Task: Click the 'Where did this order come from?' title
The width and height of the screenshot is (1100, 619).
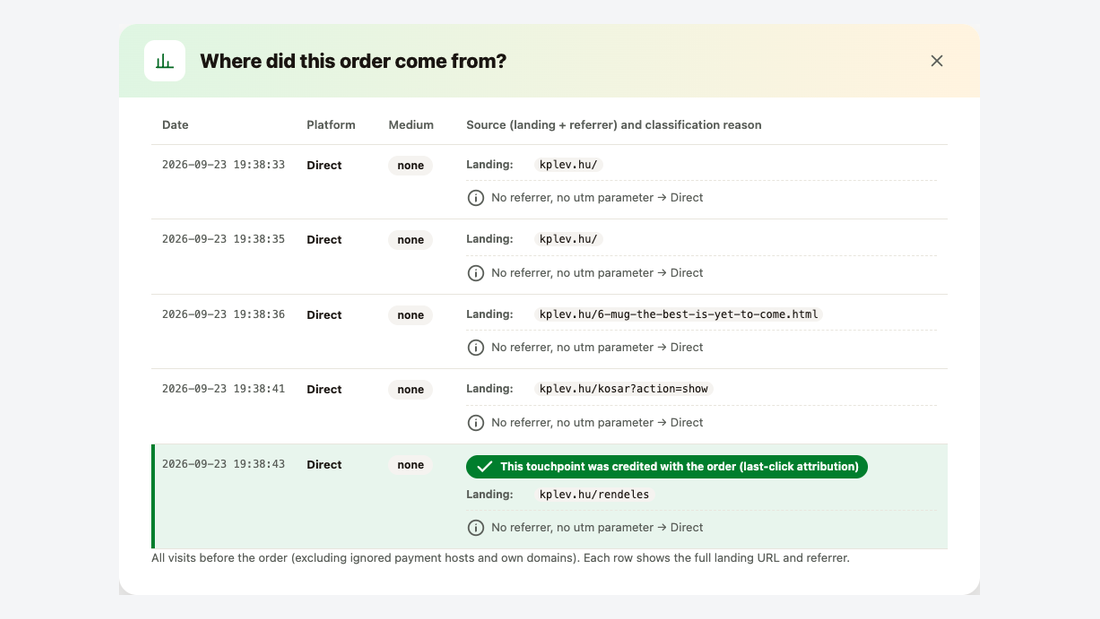Action: click(x=353, y=61)
